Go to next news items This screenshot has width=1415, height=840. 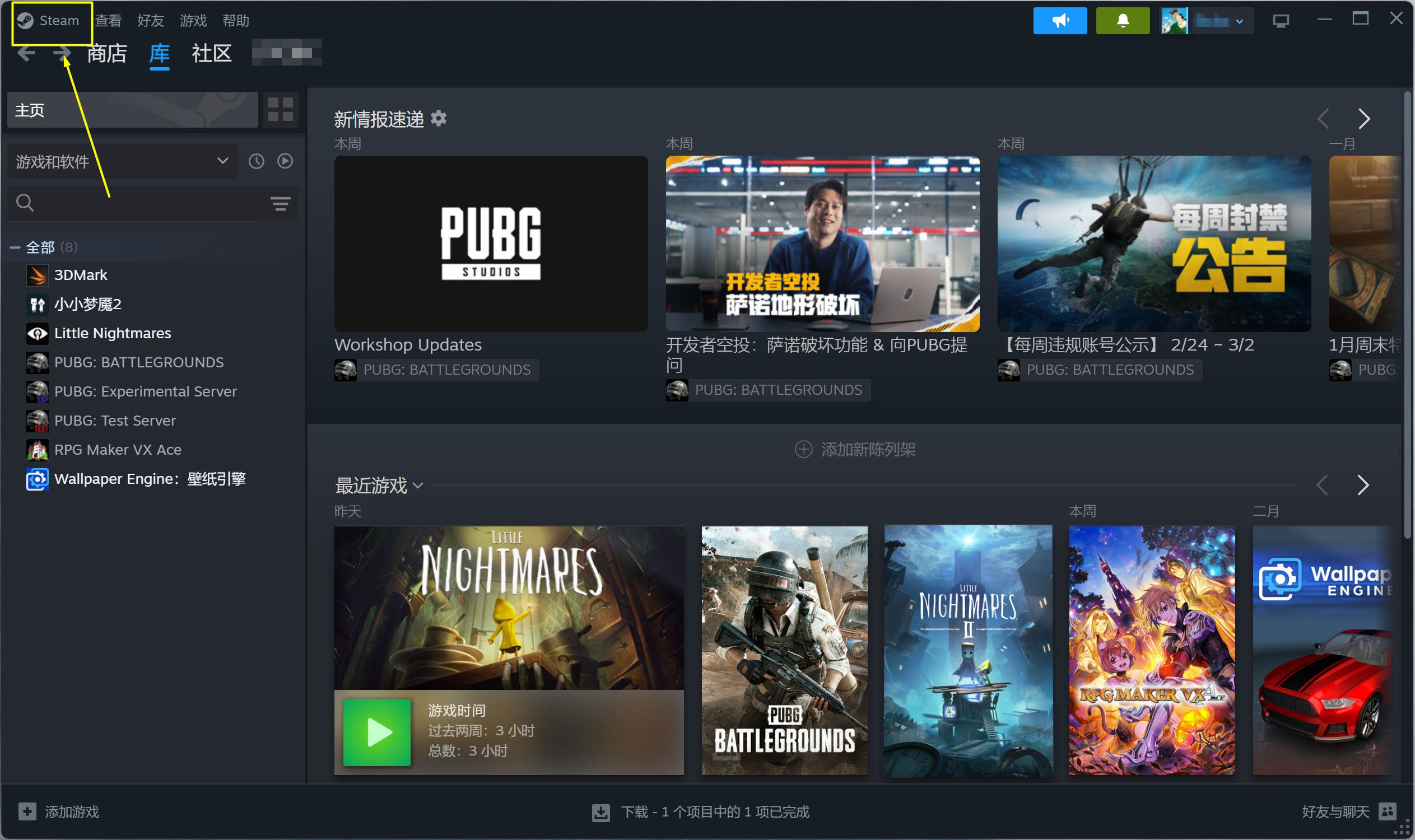coord(1364,119)
